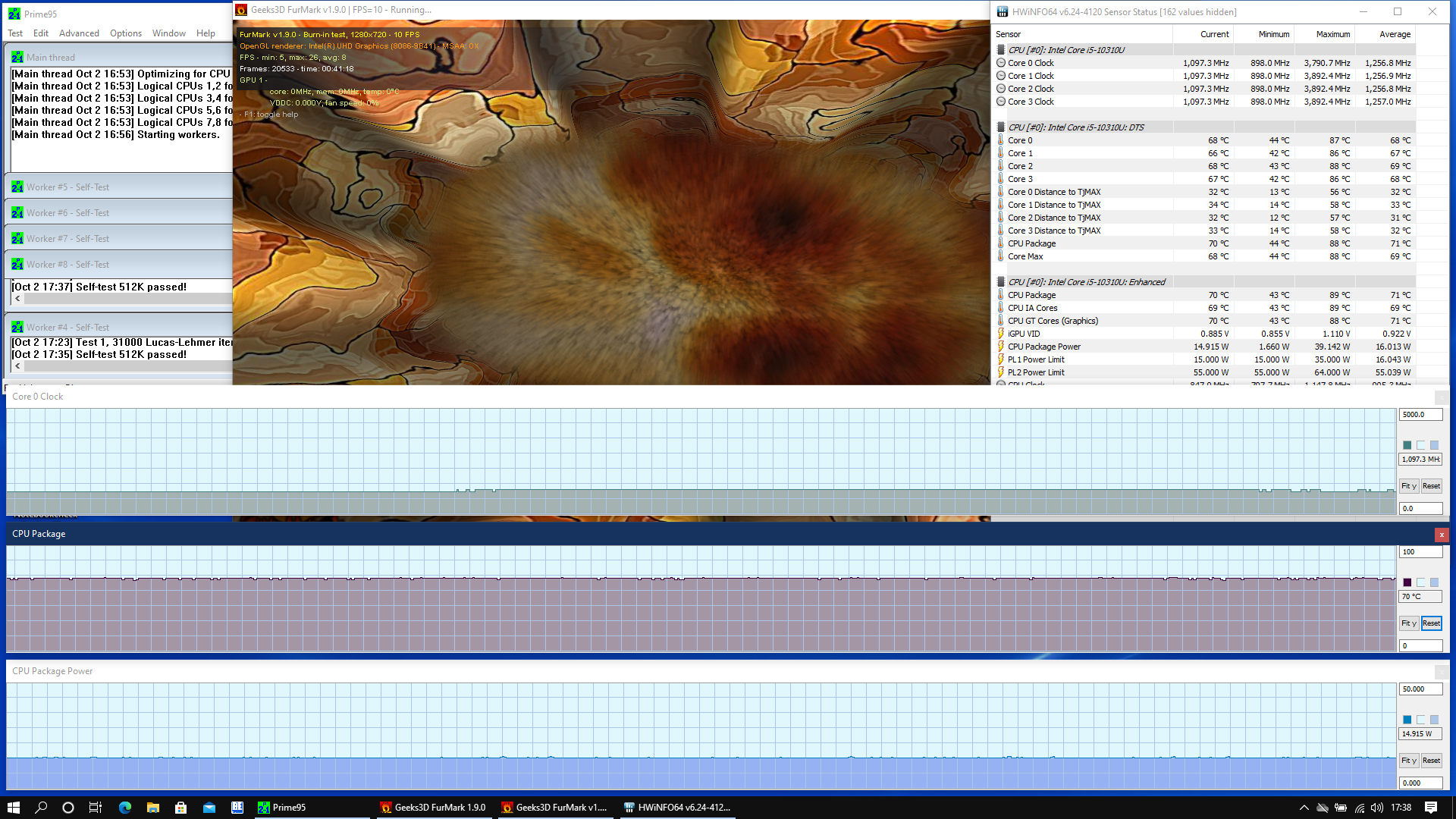Open the Options menu in Prime95

[x=125, y=33]
